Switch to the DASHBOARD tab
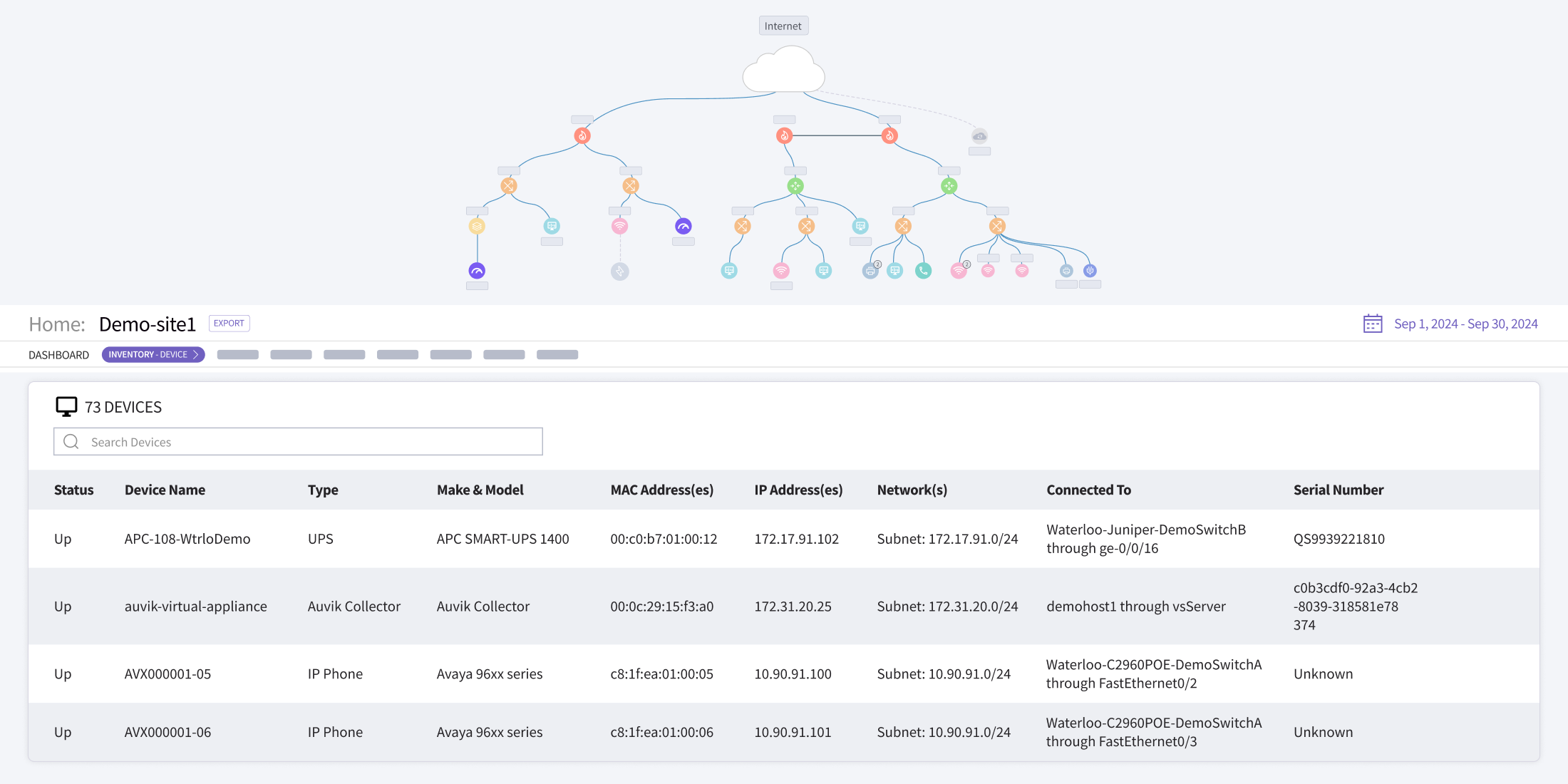1568x784 pixels. tap(58, 355)
